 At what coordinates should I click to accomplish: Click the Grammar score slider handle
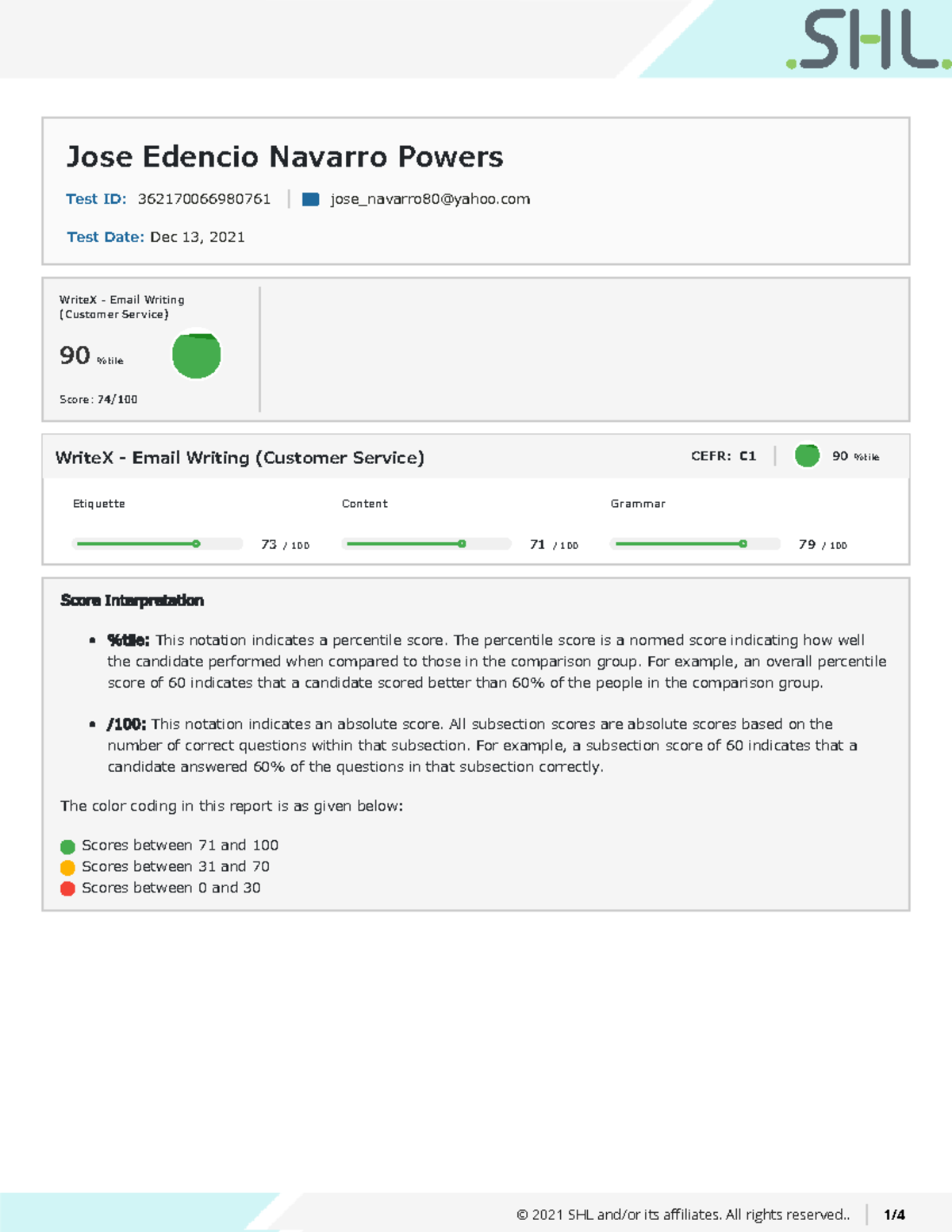[x=743, y=544]
